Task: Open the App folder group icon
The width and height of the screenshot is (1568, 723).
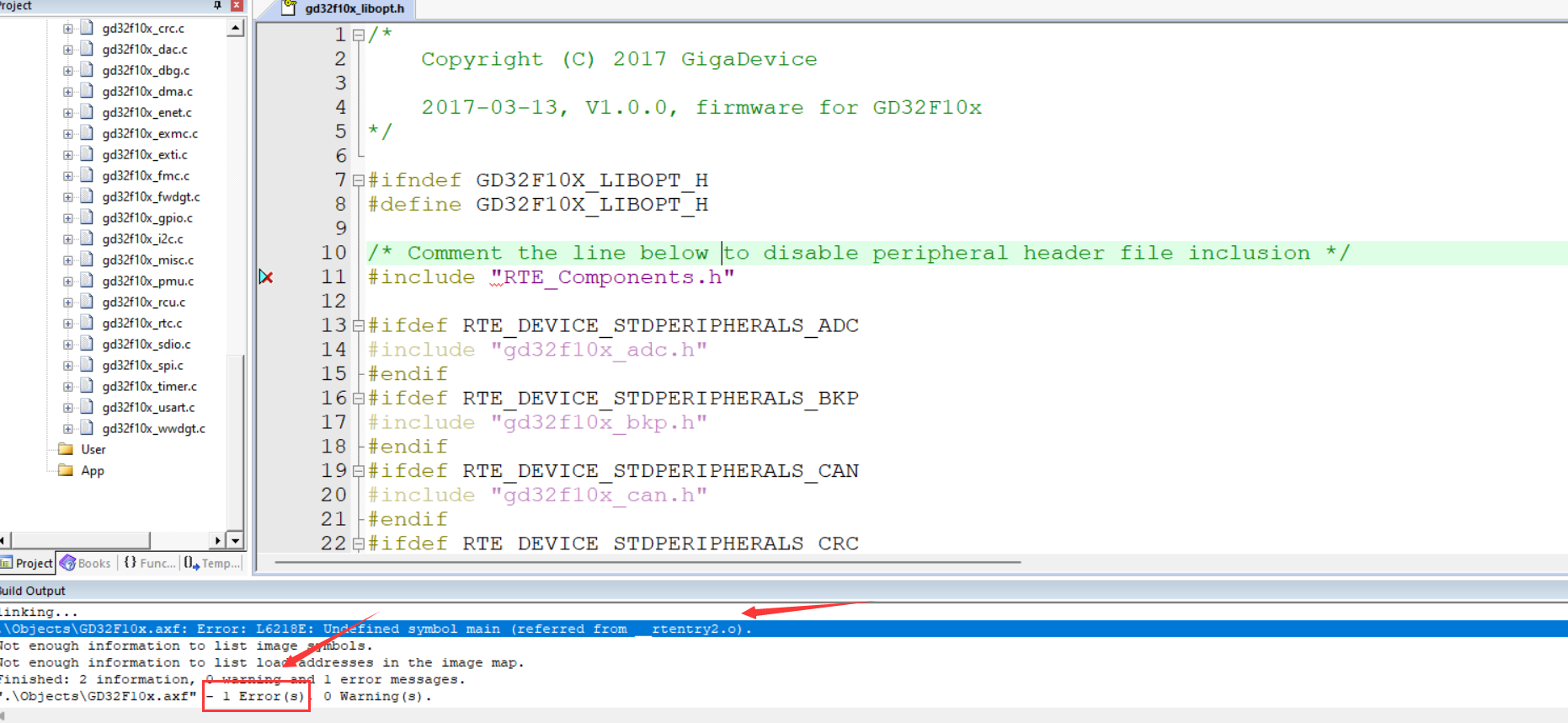Action: 66,470
